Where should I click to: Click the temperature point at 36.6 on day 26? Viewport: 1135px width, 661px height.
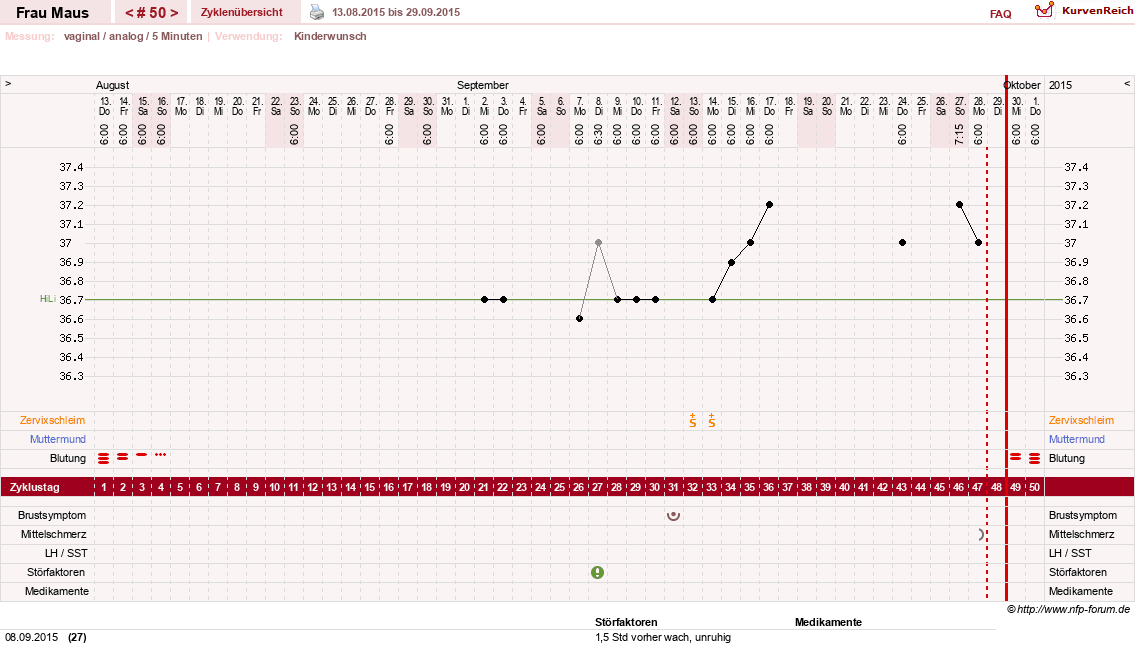click(579, 319)
